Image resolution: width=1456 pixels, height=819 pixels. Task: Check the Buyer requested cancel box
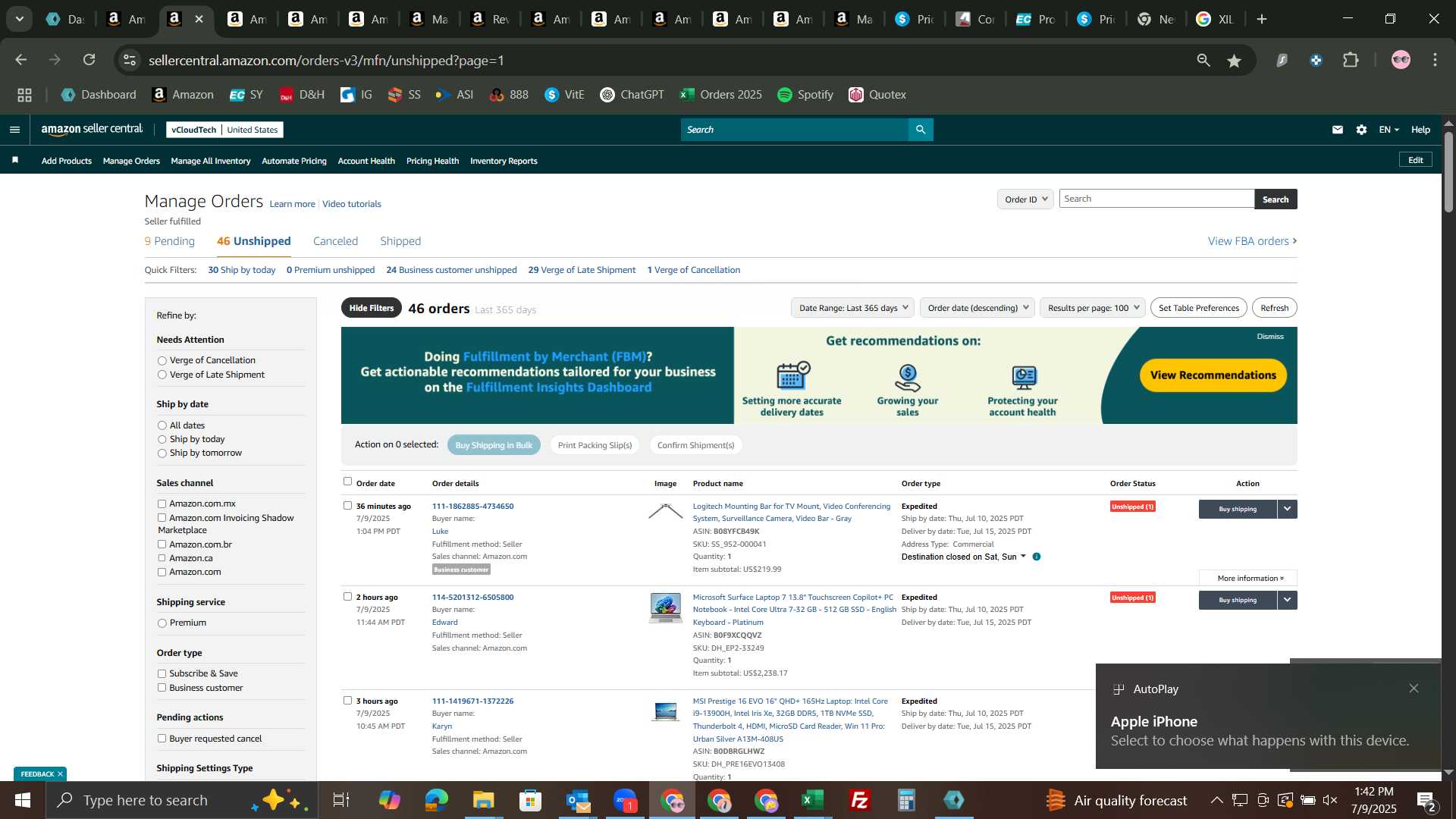(162, 739)
